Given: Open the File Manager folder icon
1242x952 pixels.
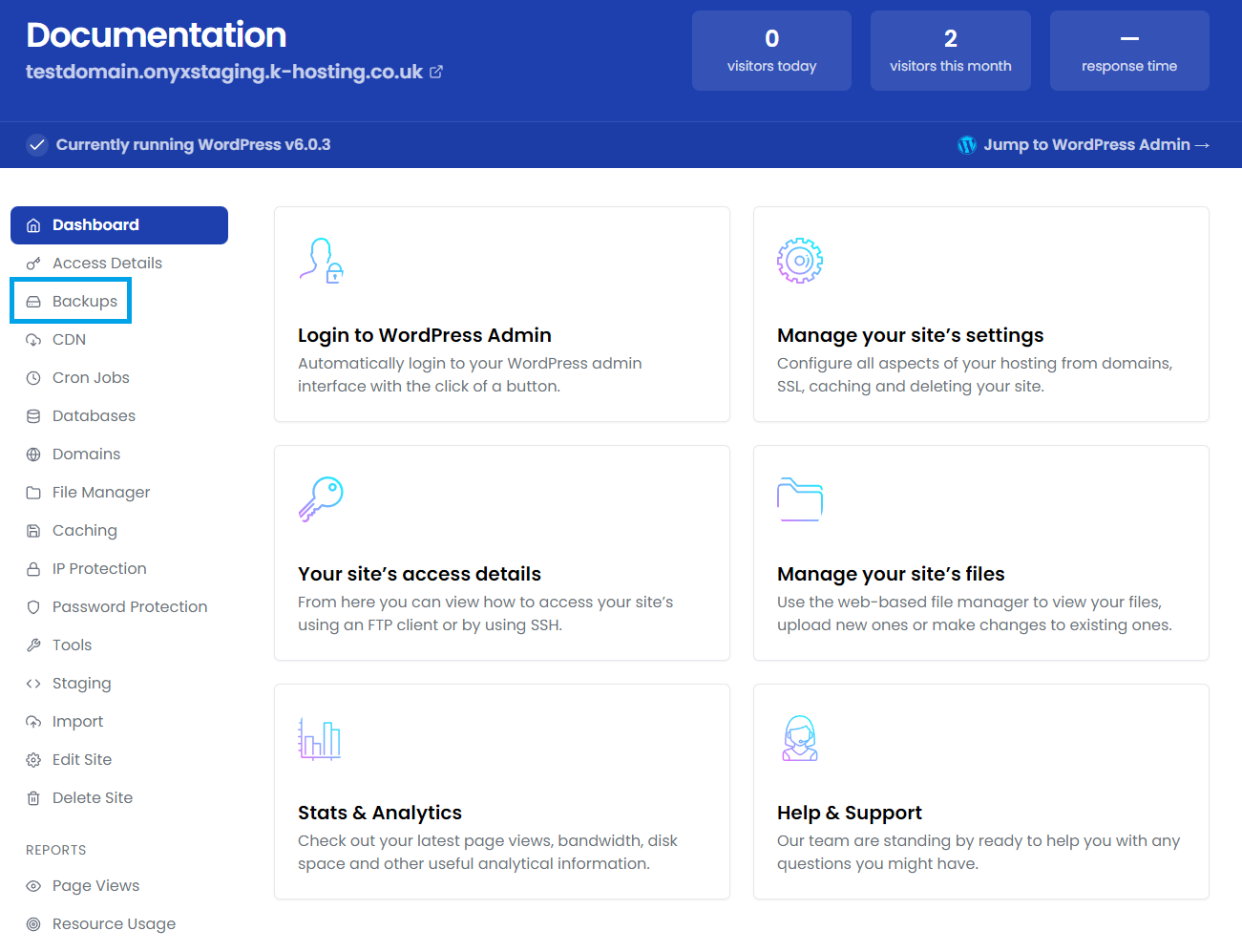Looking at the screenshot, I should [x=34, y=492].
